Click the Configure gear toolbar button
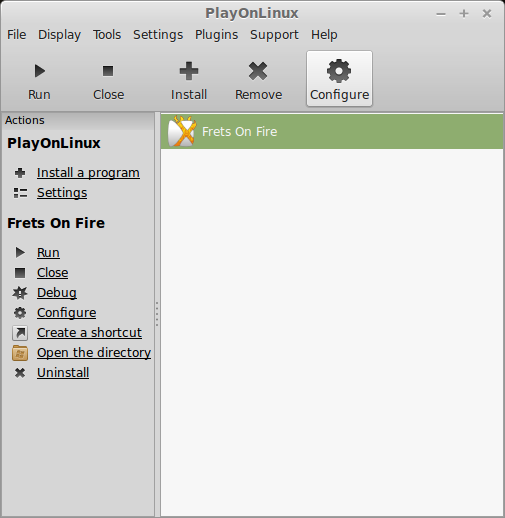 pos(339,79)
